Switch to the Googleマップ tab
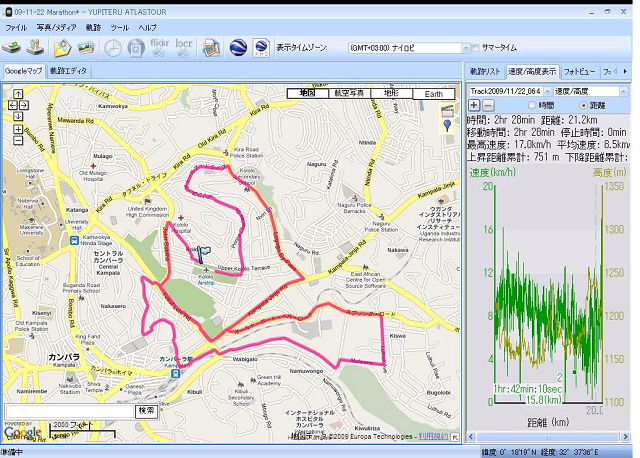640x458 pixels. [x=23, y=71]
